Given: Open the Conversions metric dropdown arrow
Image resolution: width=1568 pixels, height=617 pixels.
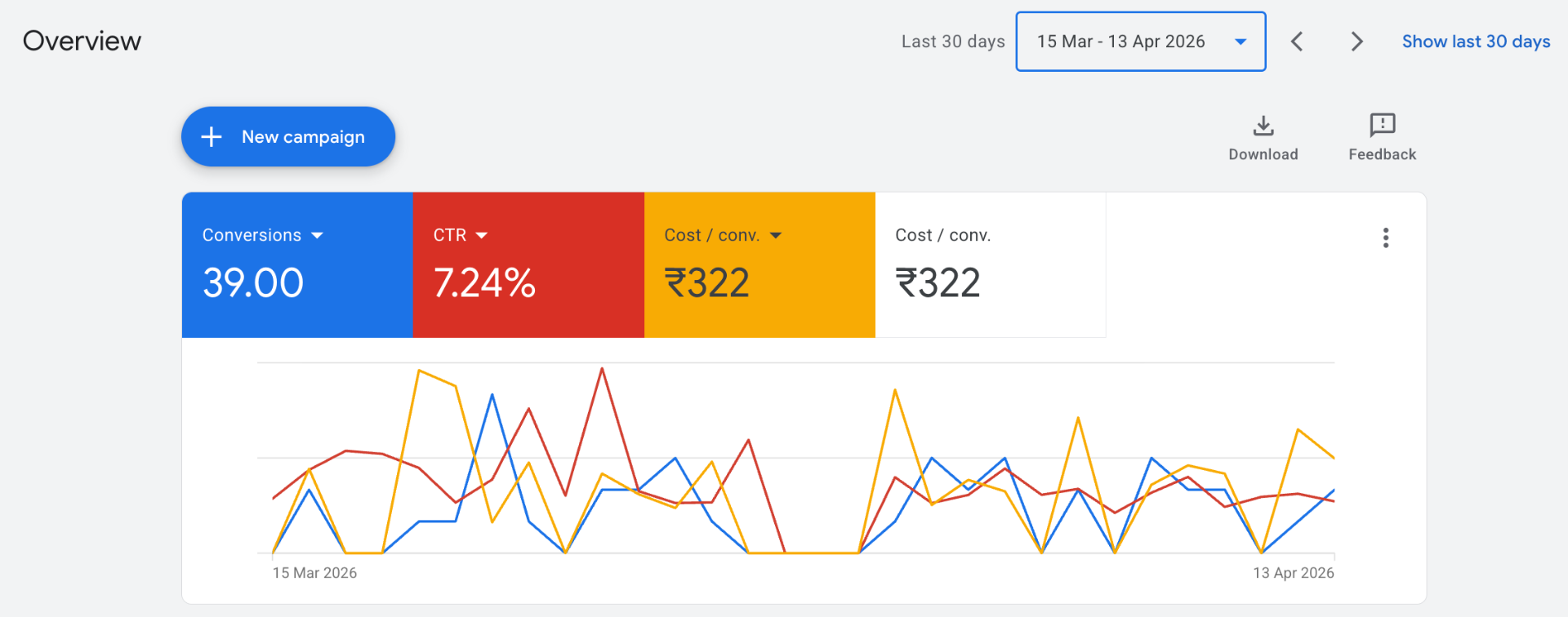Looking at the screenshot, I should (x=318, y=236).
